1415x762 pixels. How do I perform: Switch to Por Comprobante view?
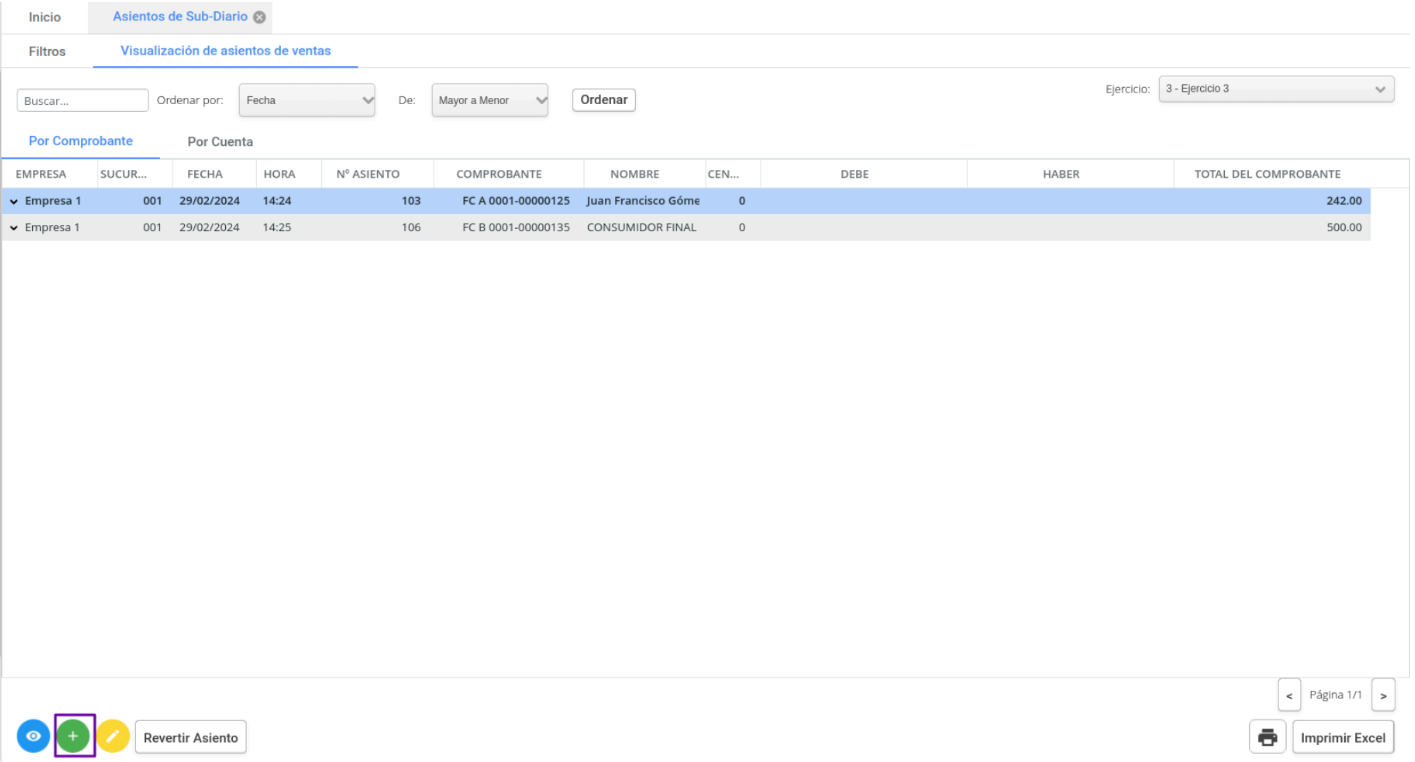pyautogui.click(x=80, y=142)
